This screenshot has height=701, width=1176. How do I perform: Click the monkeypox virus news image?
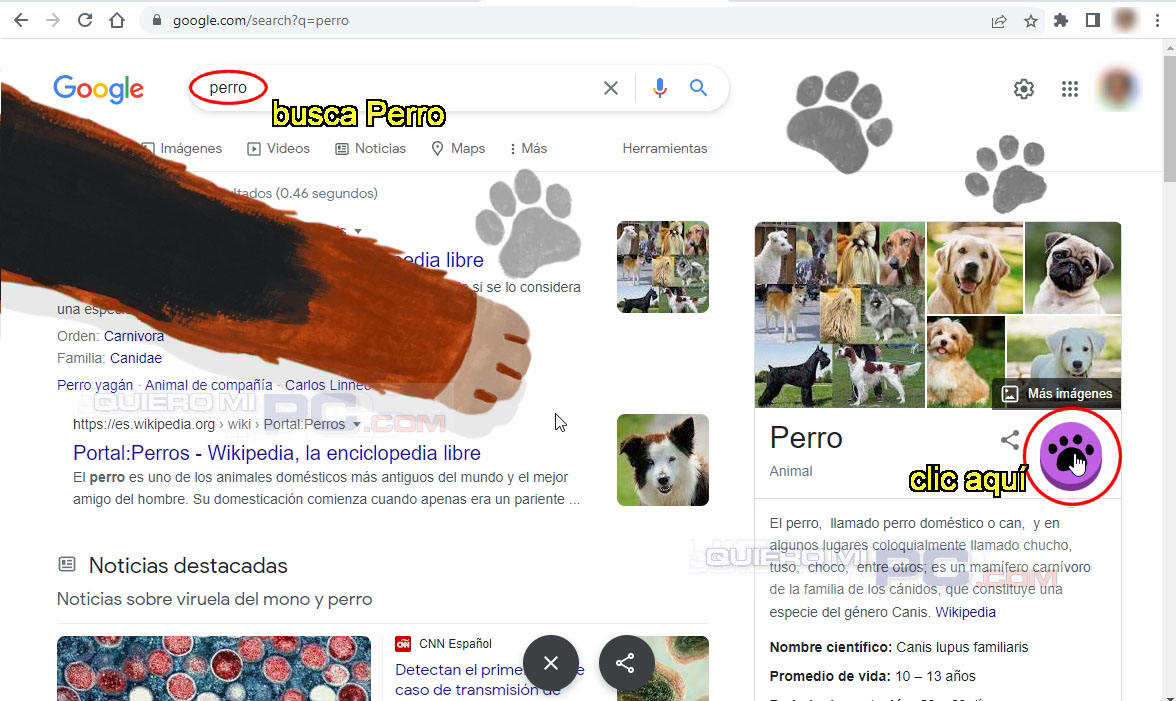[214, 669]
